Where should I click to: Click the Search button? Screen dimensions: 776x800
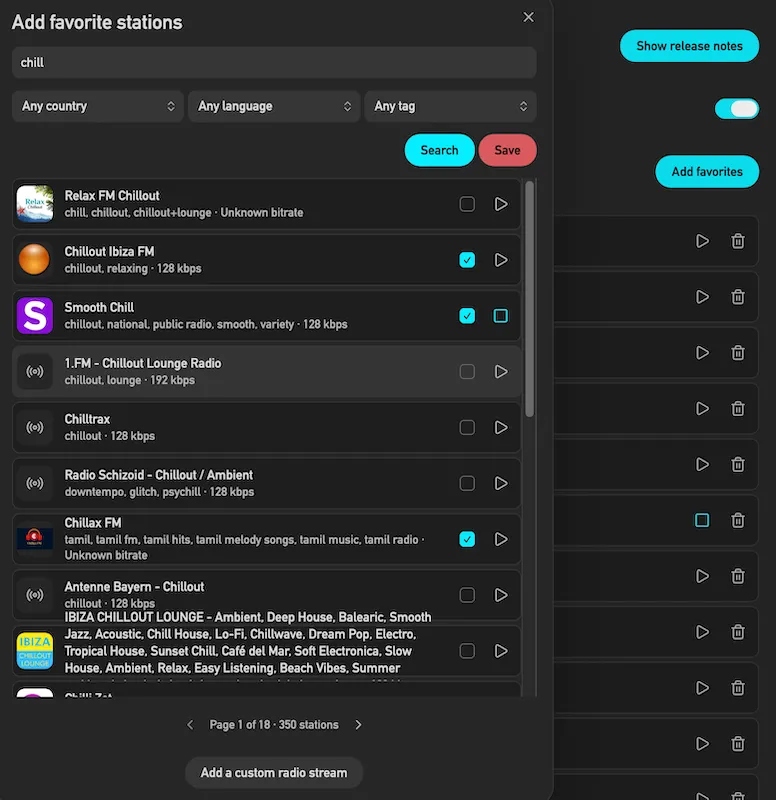coord(439,150)
